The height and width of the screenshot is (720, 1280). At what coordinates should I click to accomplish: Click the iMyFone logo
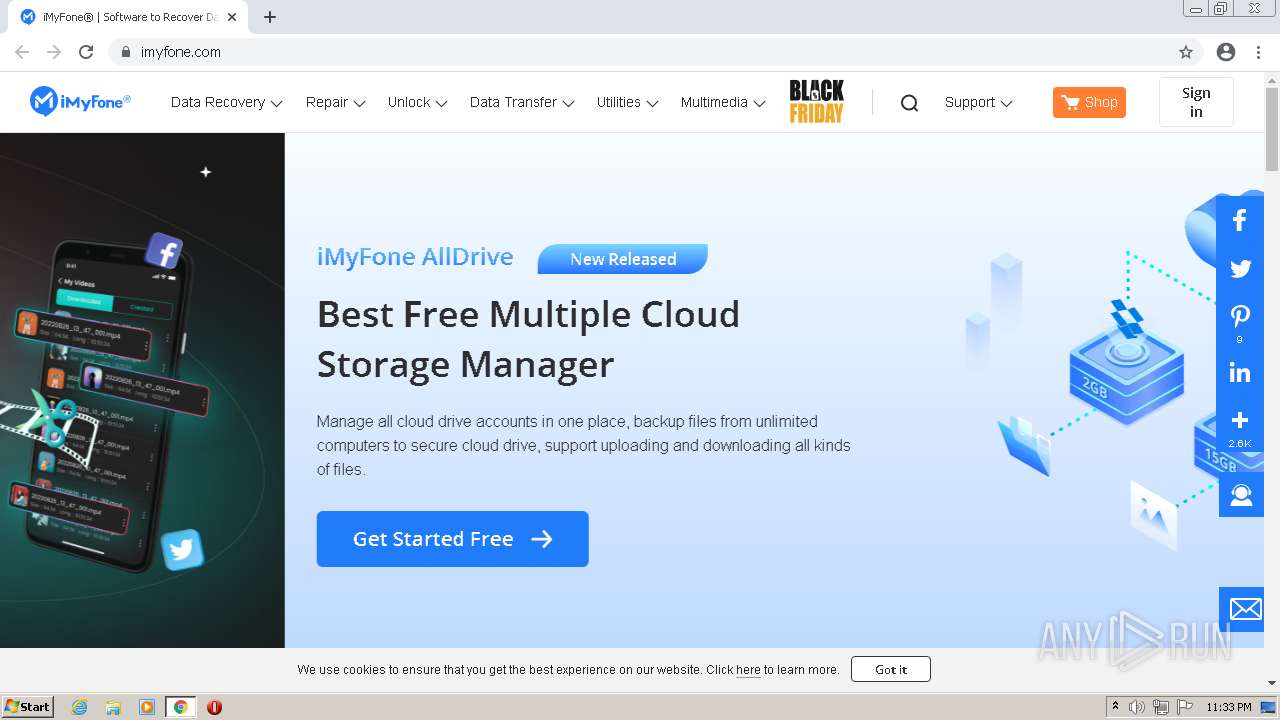[80, 101]
